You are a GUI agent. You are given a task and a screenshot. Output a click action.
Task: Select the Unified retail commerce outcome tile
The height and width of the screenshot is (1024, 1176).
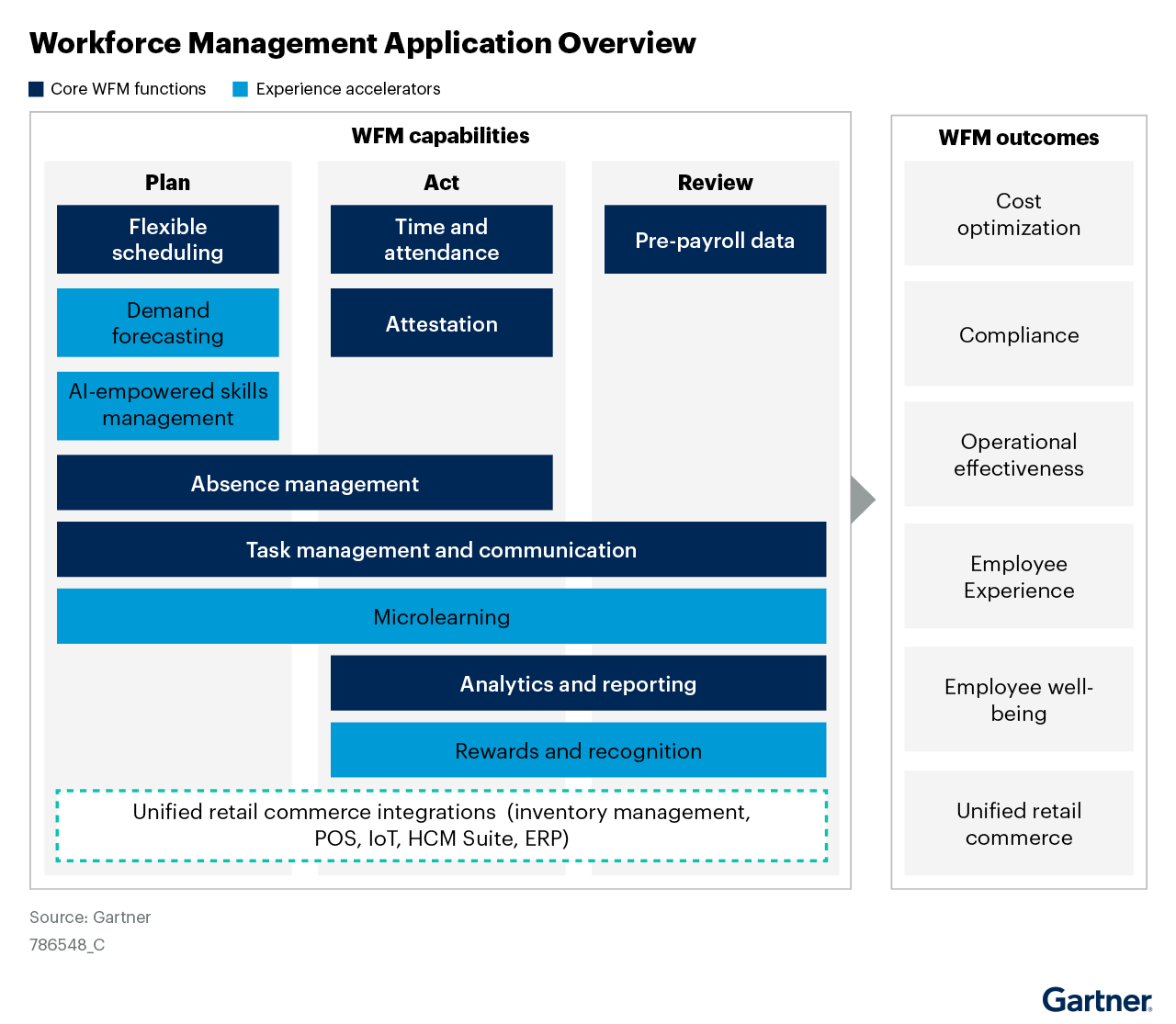click(1019, 823)
